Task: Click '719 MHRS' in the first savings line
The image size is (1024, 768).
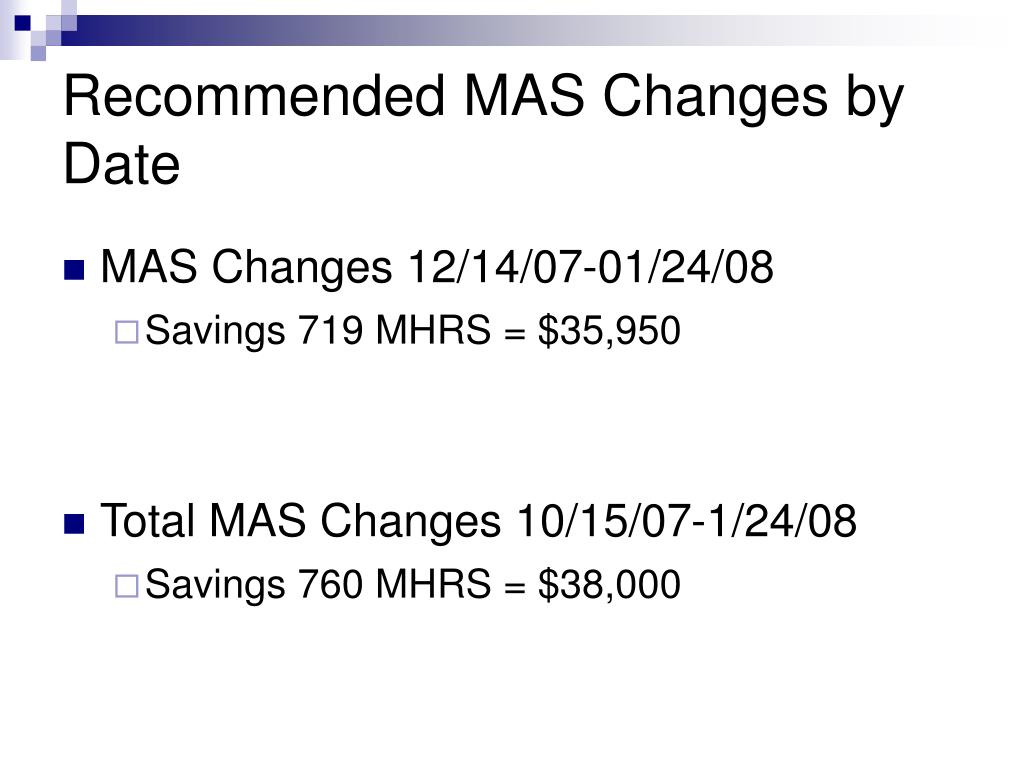Action: [x=394, y=330]
